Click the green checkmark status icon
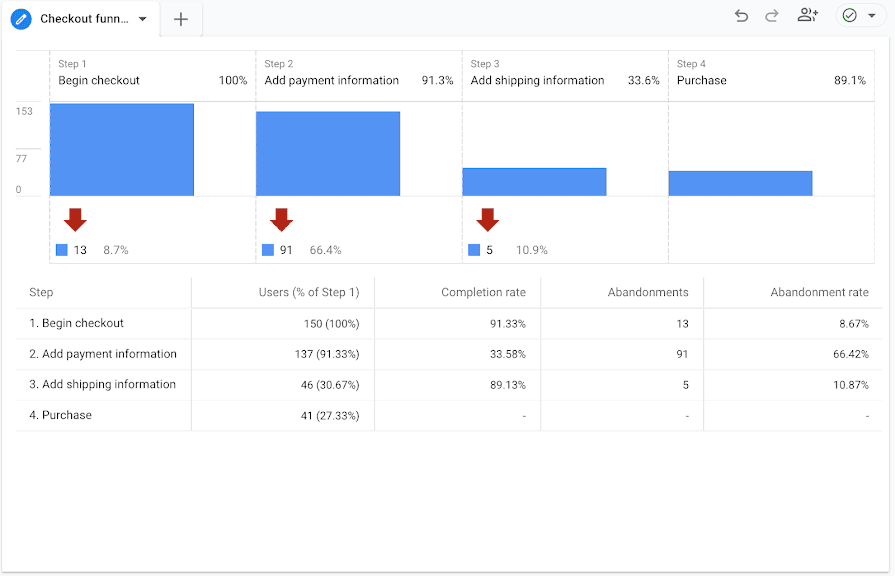The image size is (895, 576). pyautogui.click(x=849, y=16)
